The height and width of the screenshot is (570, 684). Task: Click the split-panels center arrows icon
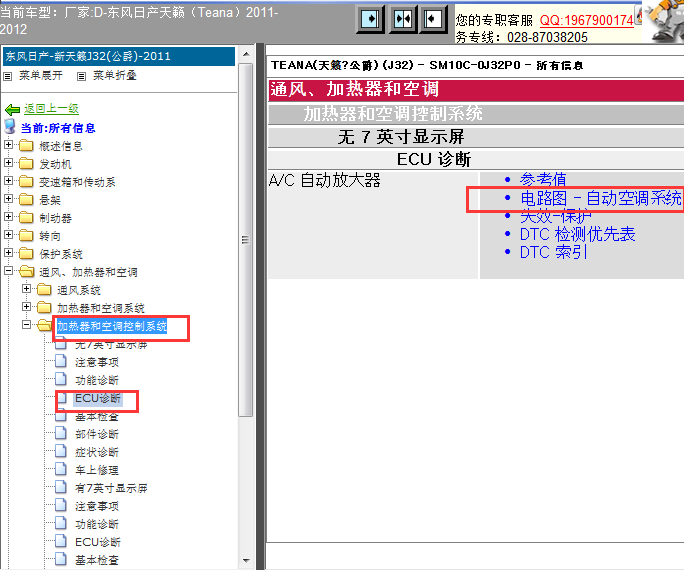(402, 19)
